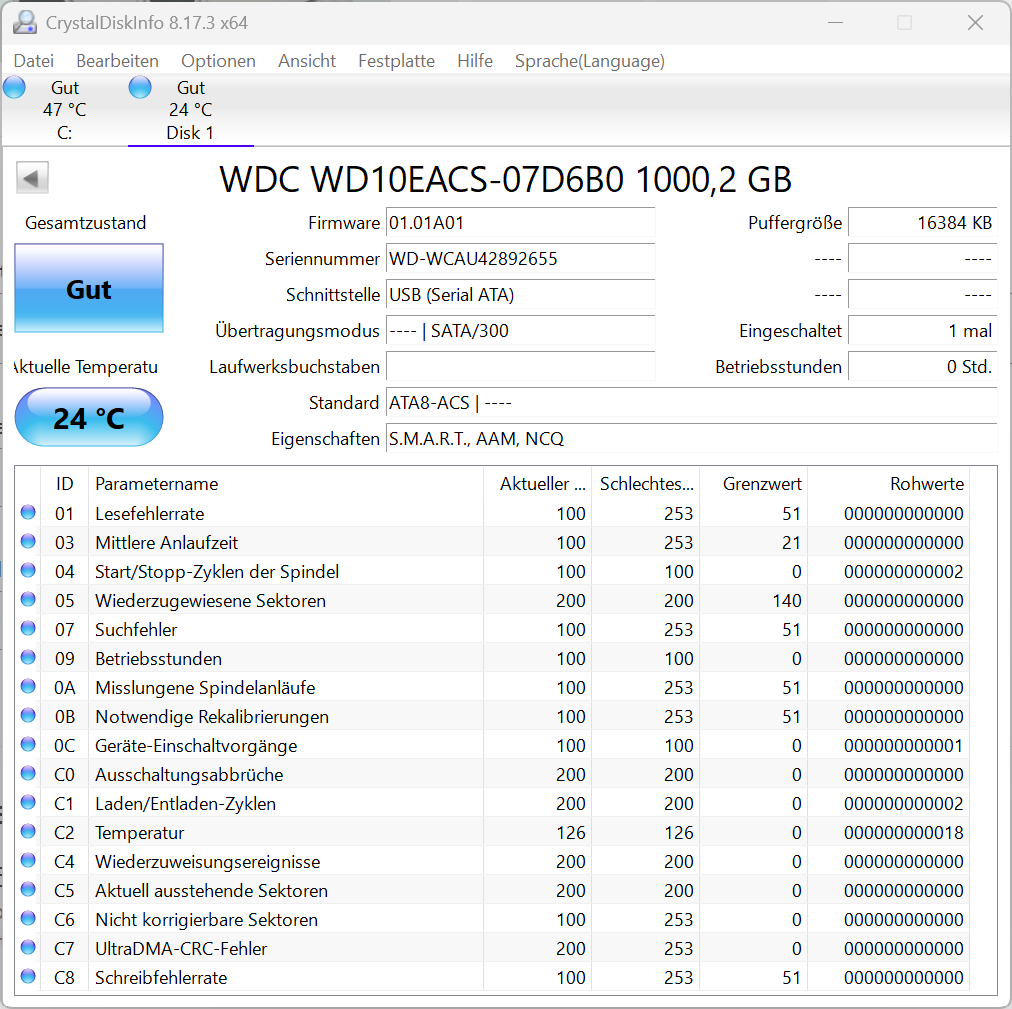Click the CrystalDiskInfo app icon in title bar
The height and width of the screenshot is (1009, 1012).
25,23
